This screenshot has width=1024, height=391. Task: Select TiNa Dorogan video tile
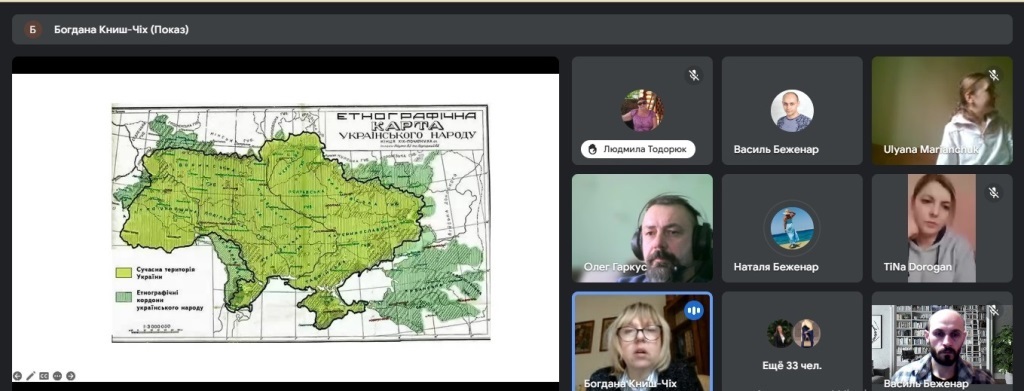click(x=942, y=228)
